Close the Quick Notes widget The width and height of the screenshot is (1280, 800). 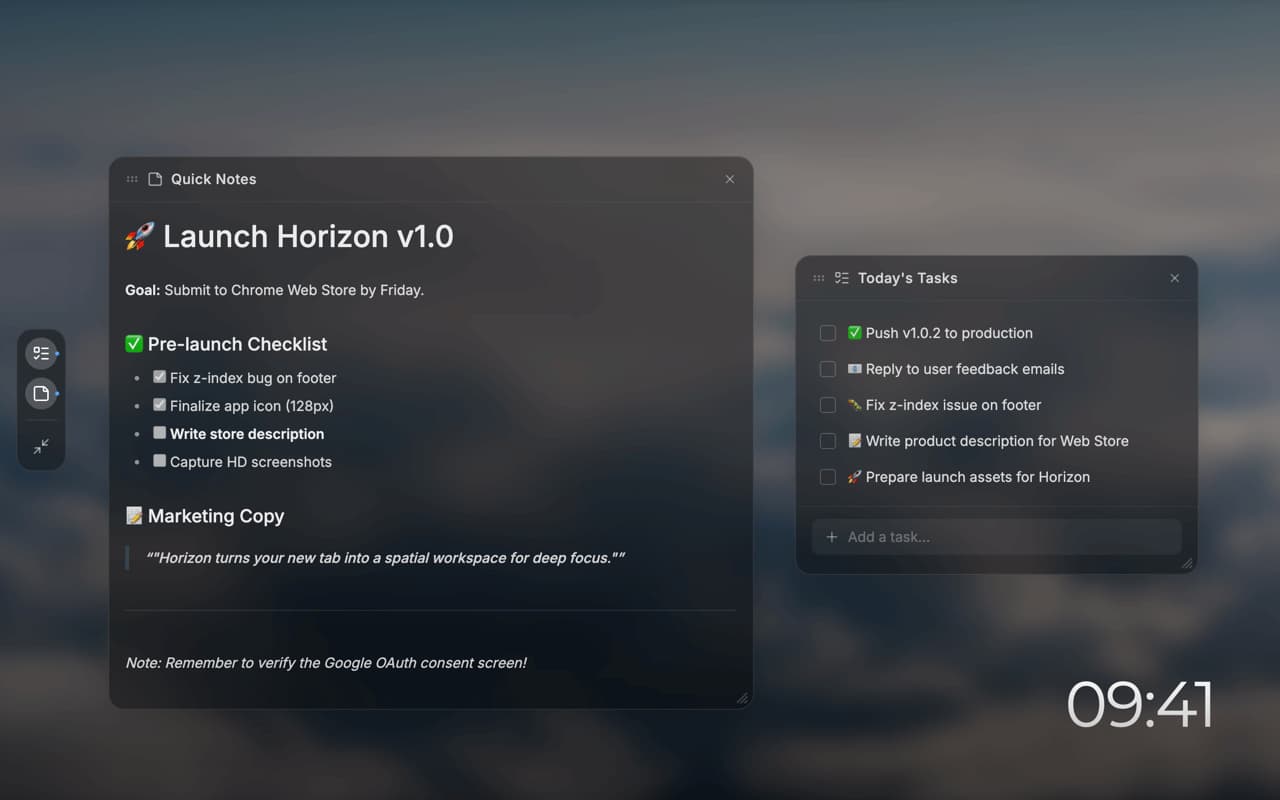point(730,179)
